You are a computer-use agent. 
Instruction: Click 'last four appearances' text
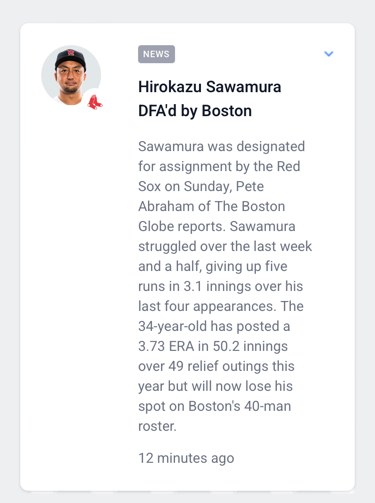pos(206,306)
